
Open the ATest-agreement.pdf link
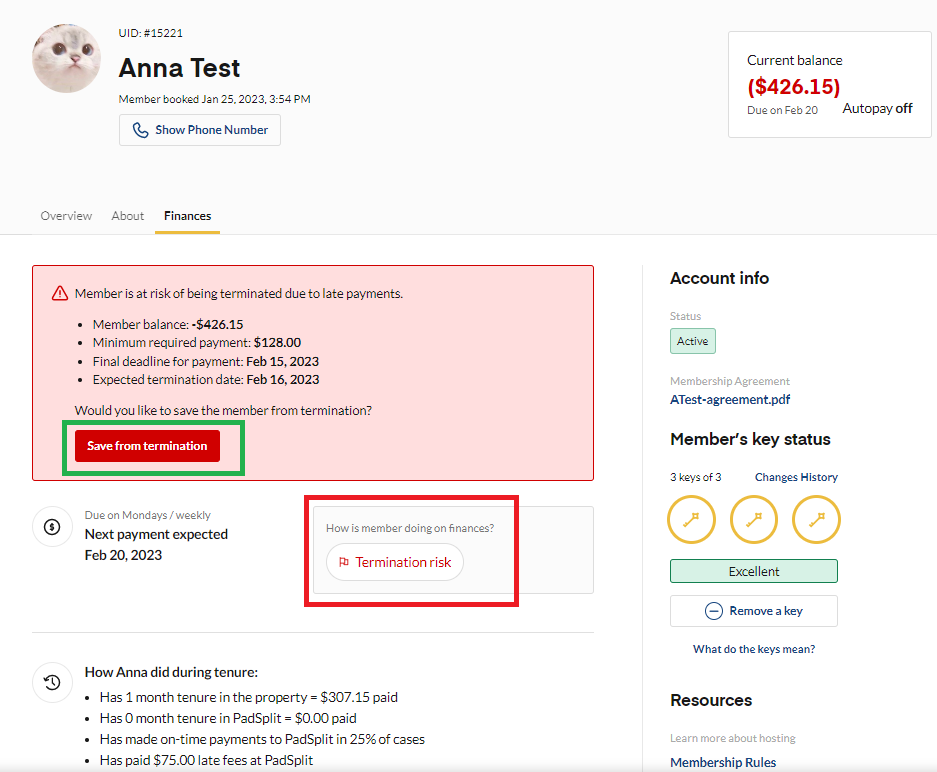click(x=730, y=399)
